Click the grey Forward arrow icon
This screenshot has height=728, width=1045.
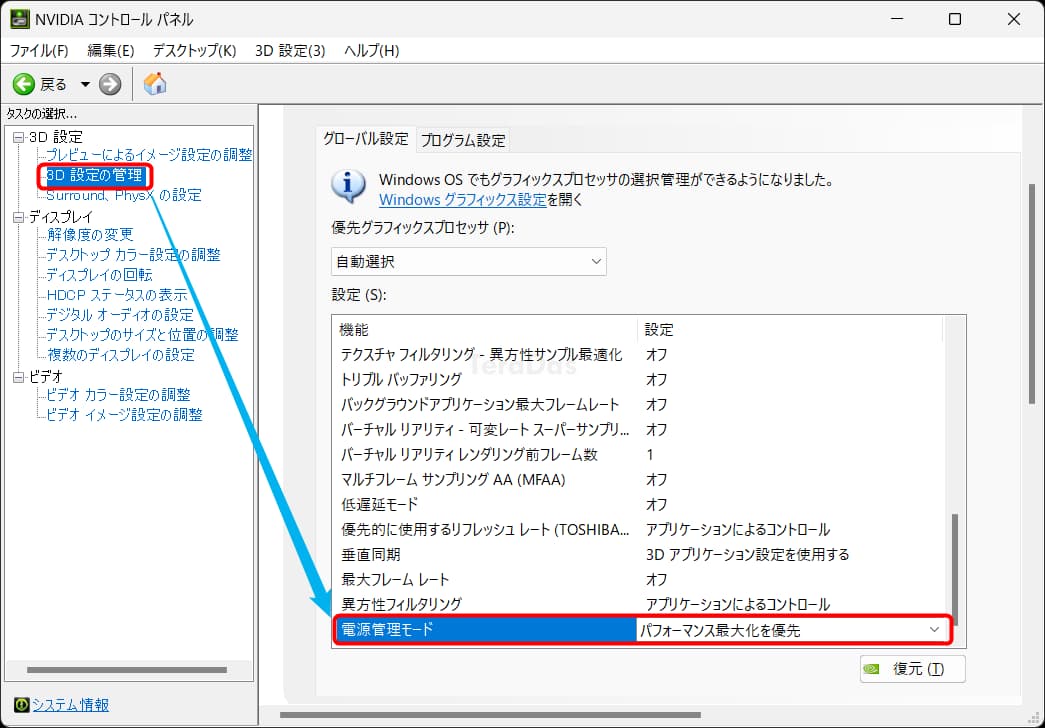pos(110,85)
